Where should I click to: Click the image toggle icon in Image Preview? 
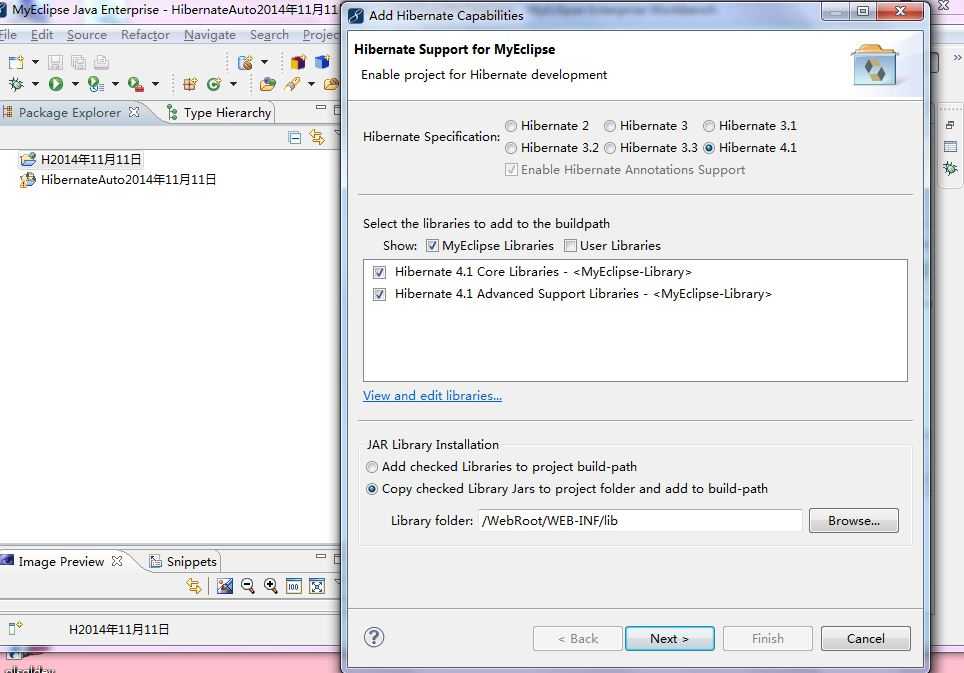click(x=225, y=586)
